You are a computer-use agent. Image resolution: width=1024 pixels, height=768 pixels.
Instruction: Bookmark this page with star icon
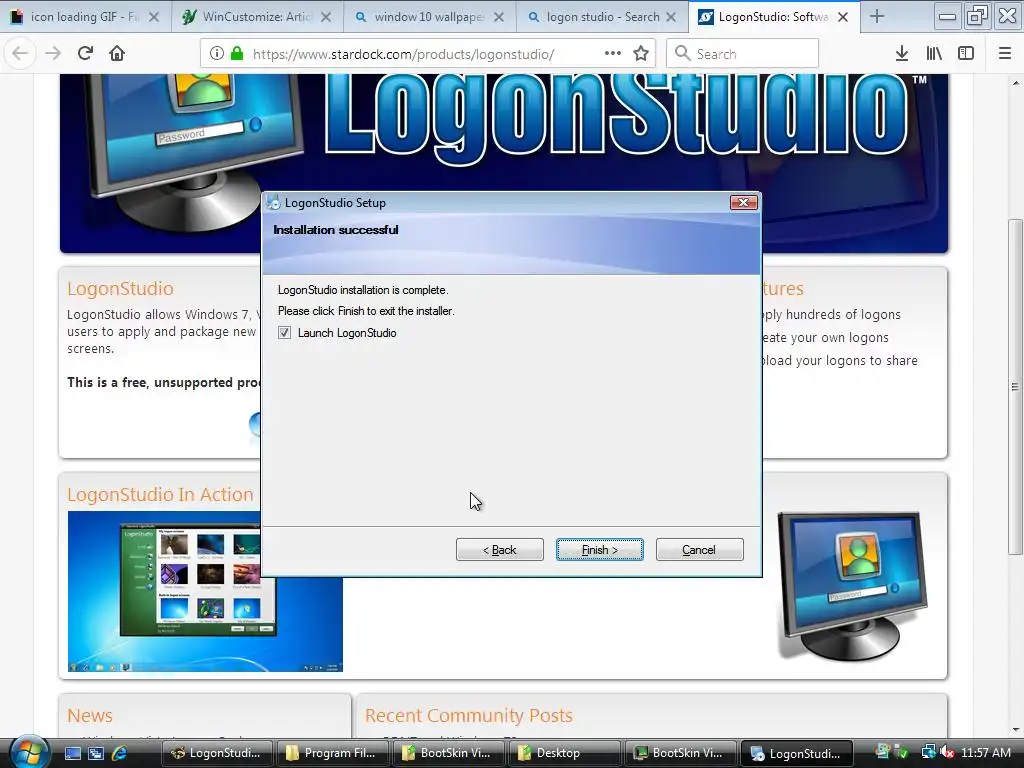click(641, 54)
